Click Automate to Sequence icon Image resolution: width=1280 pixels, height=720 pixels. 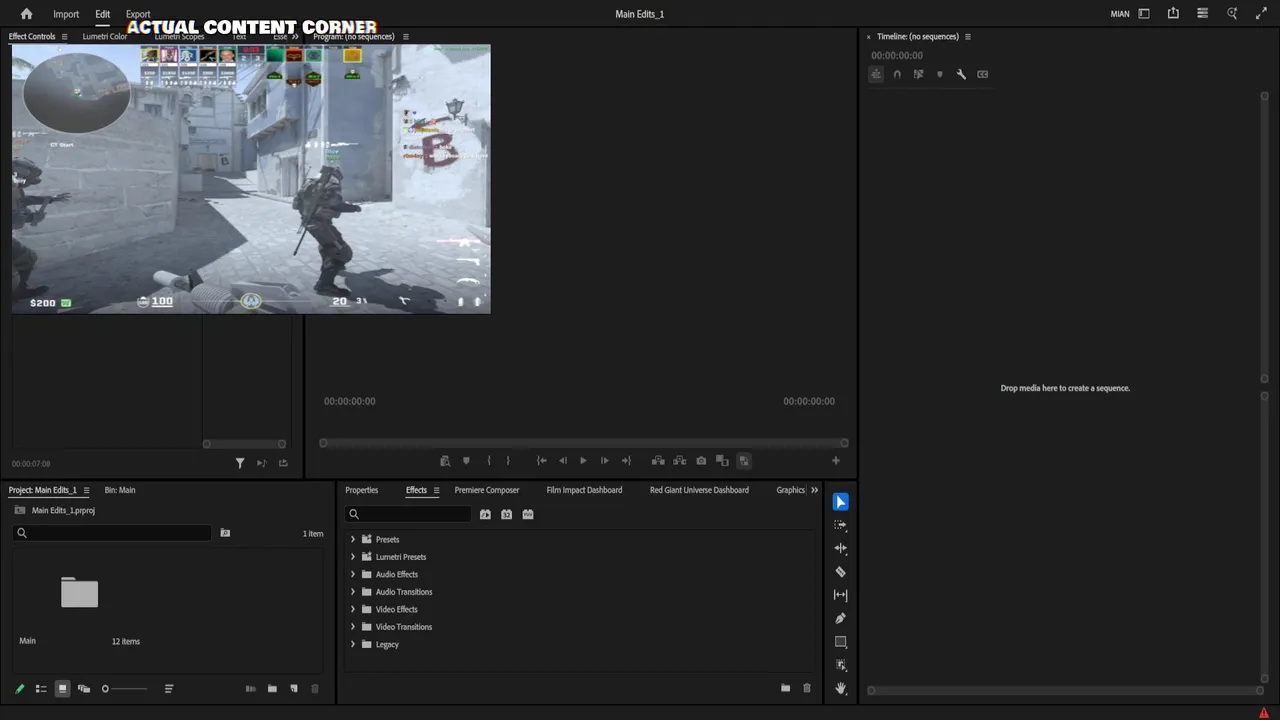[x=250, y=689]
